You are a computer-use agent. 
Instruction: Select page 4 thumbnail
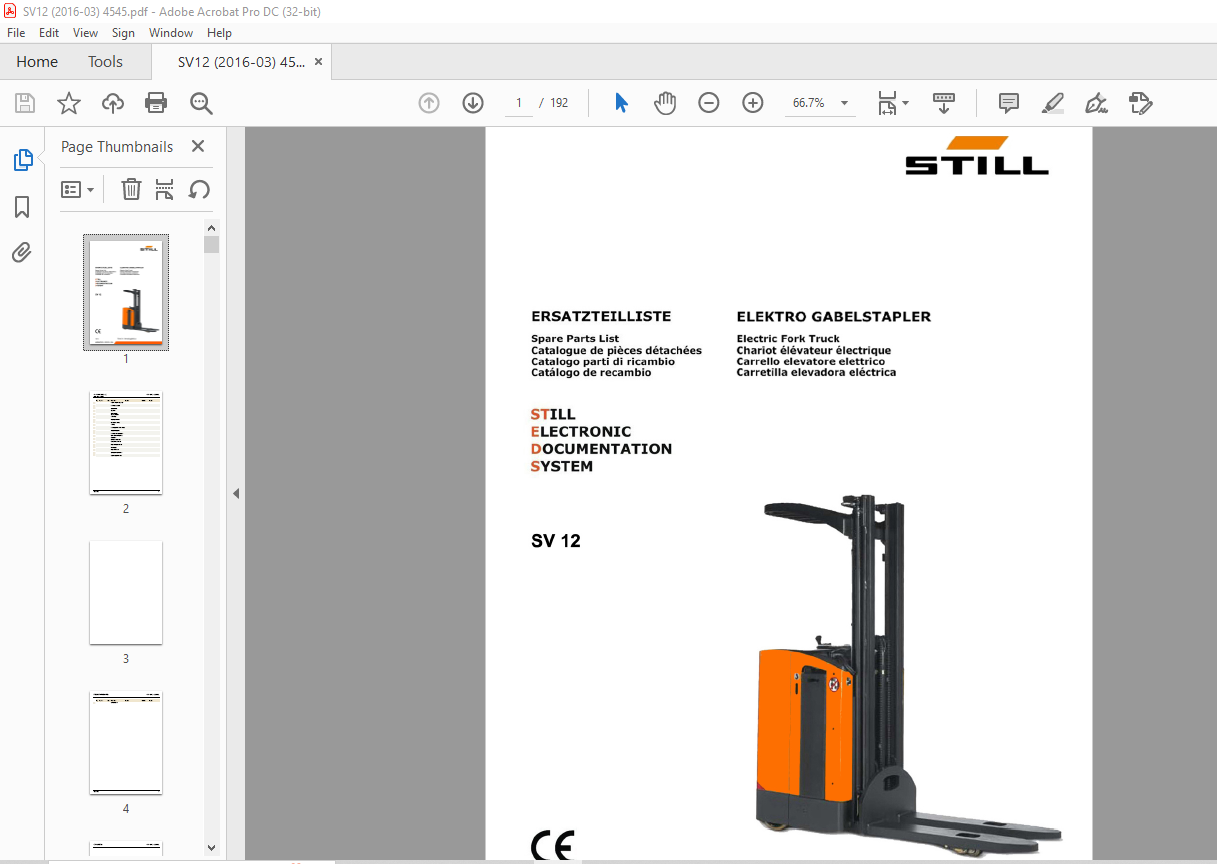point(126,743)
